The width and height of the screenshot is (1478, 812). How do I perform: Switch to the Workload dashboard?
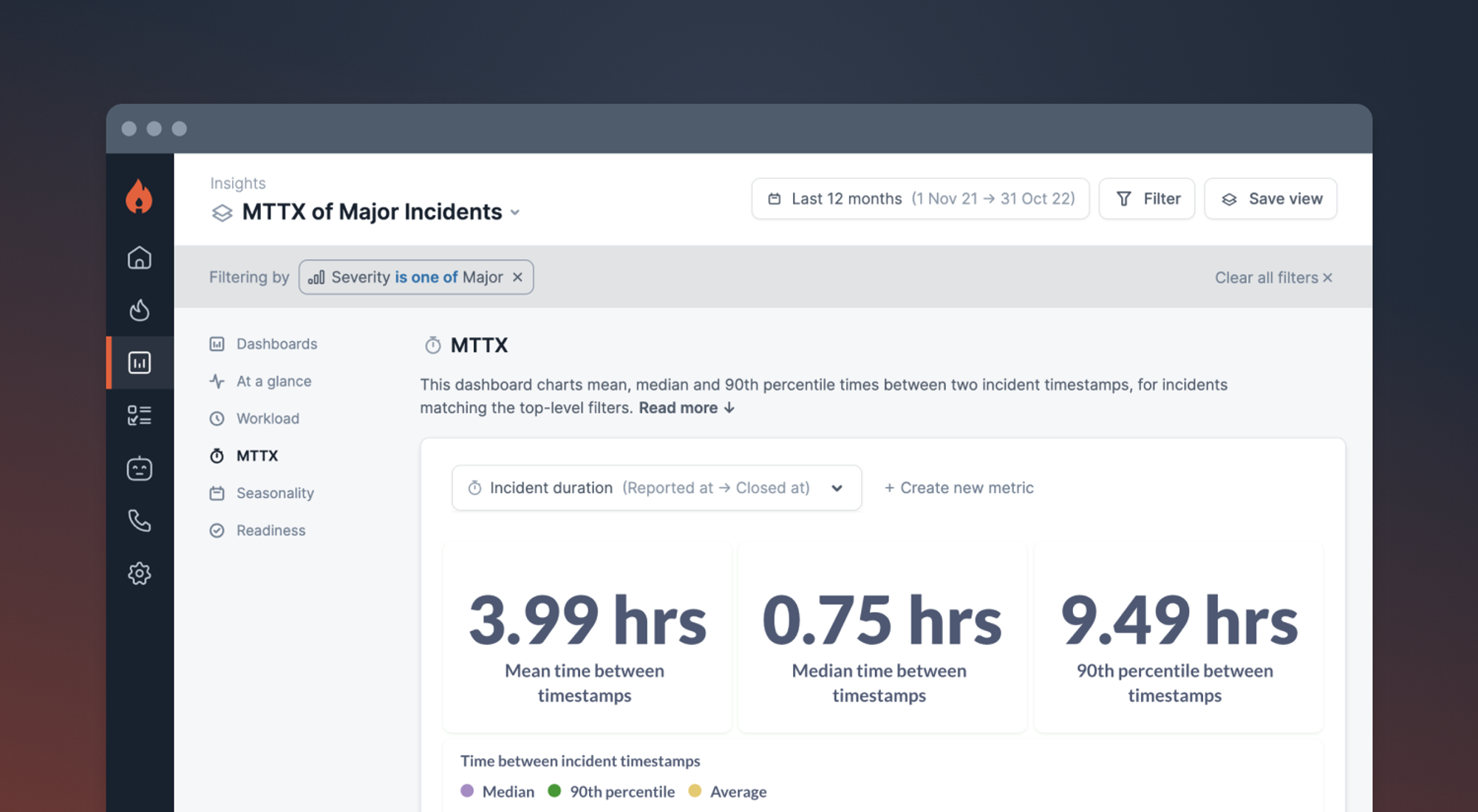tap(267, 418)
